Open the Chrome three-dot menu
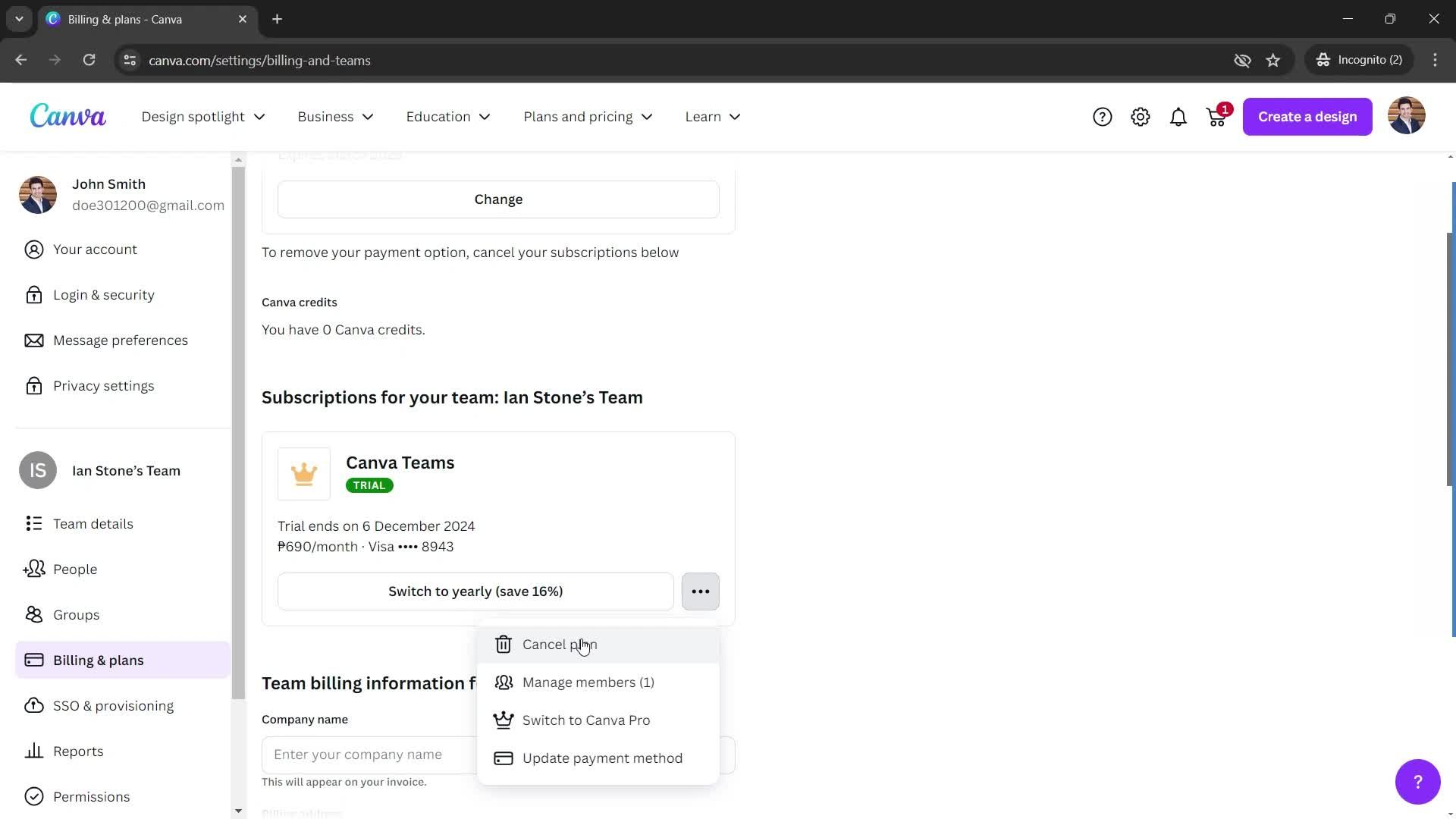The height and width of the screenshot is (819, 1456). (x=1435, y=60)
